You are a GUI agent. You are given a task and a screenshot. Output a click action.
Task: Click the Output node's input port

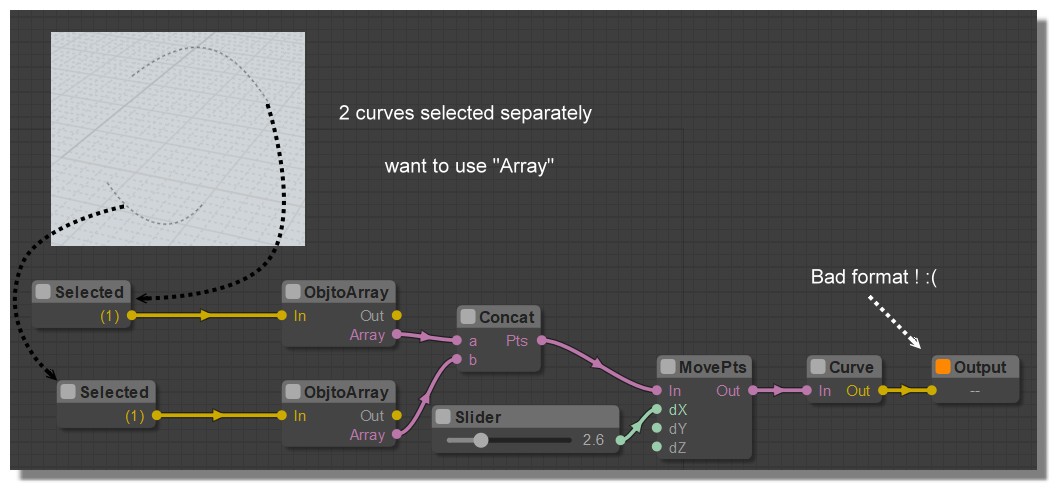tap(932, 391)
